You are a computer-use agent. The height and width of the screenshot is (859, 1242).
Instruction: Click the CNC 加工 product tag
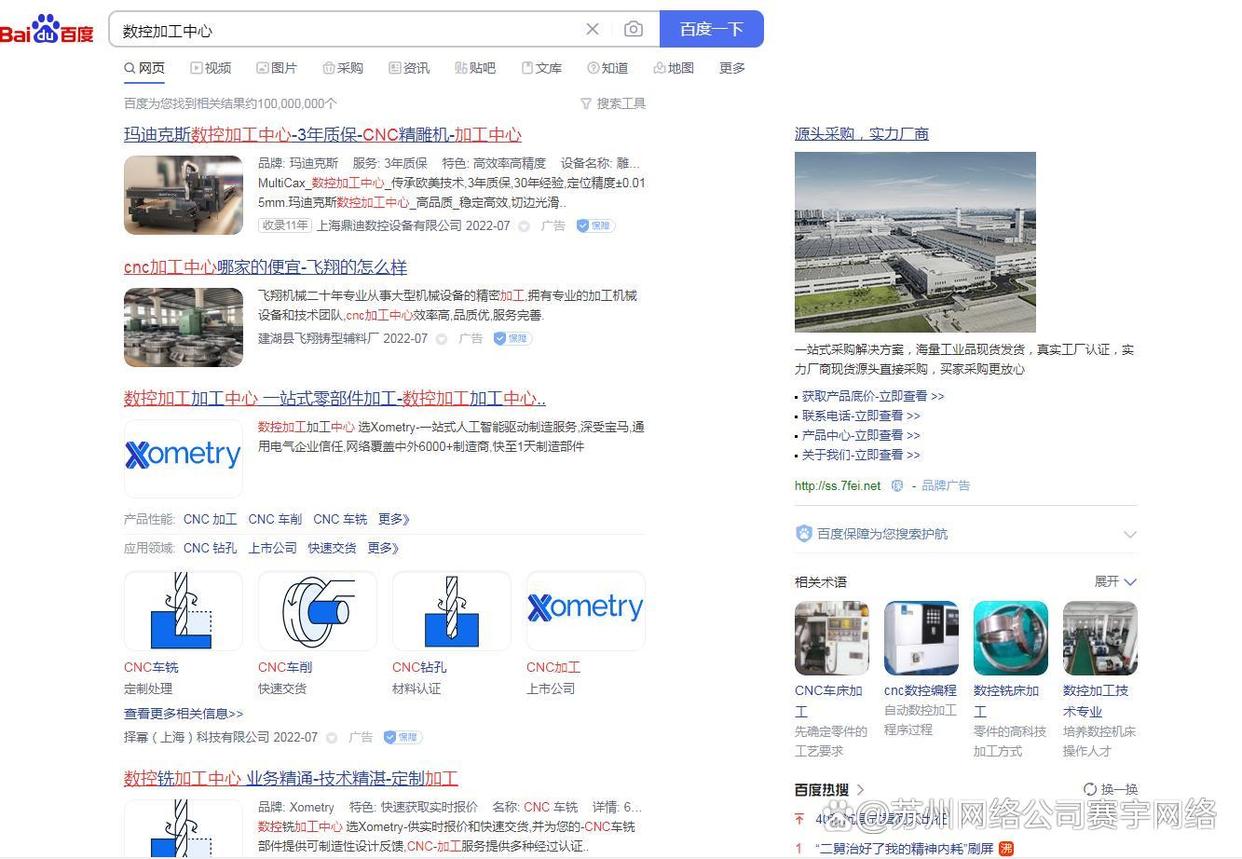[210, 519]
